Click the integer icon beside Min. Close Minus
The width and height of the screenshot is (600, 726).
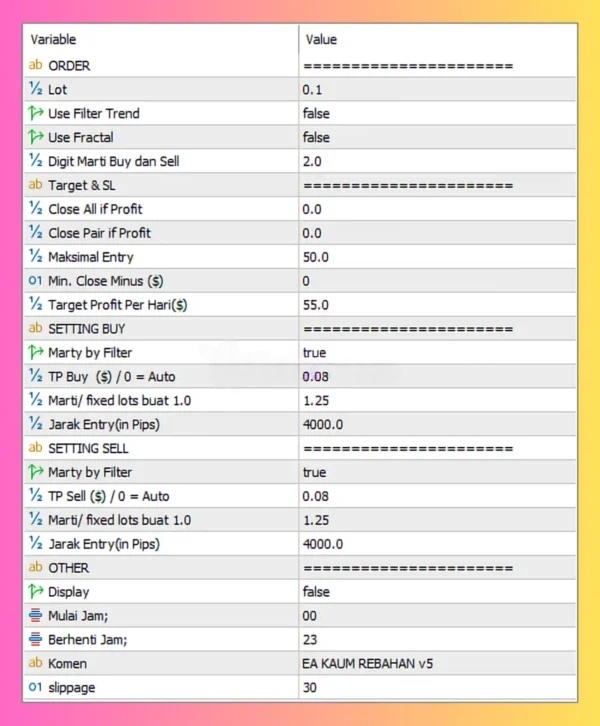point(36,281)
